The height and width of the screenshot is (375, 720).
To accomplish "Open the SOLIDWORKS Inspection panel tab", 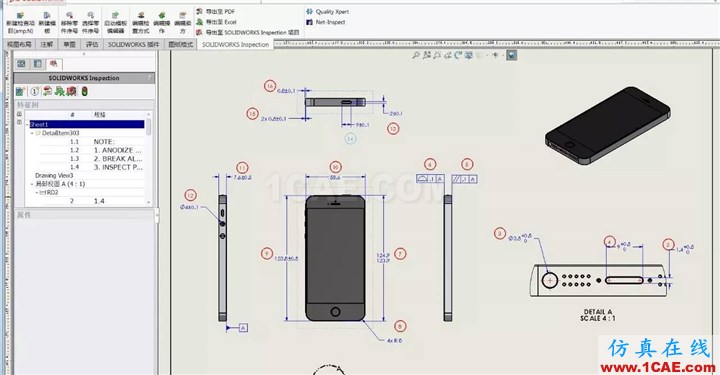I will point(54,64).
